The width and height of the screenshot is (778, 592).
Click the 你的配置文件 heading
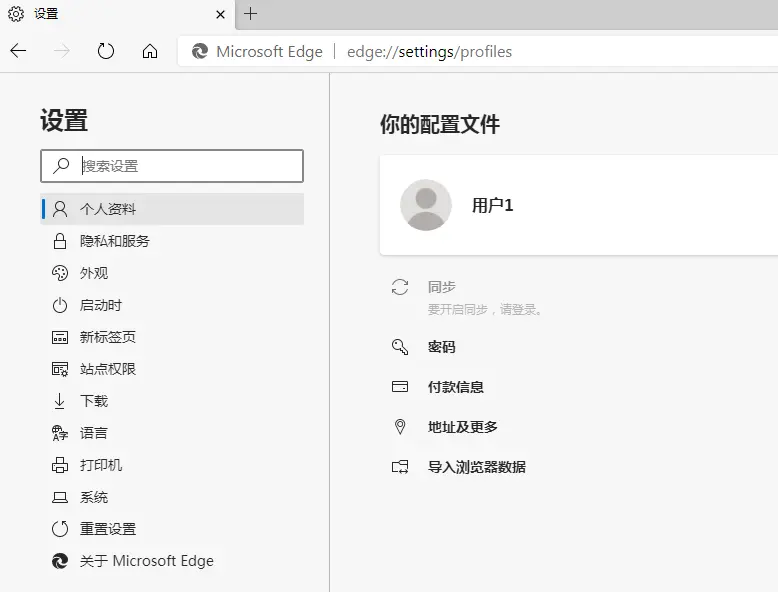pyautogui.click(x=440, y=124)
